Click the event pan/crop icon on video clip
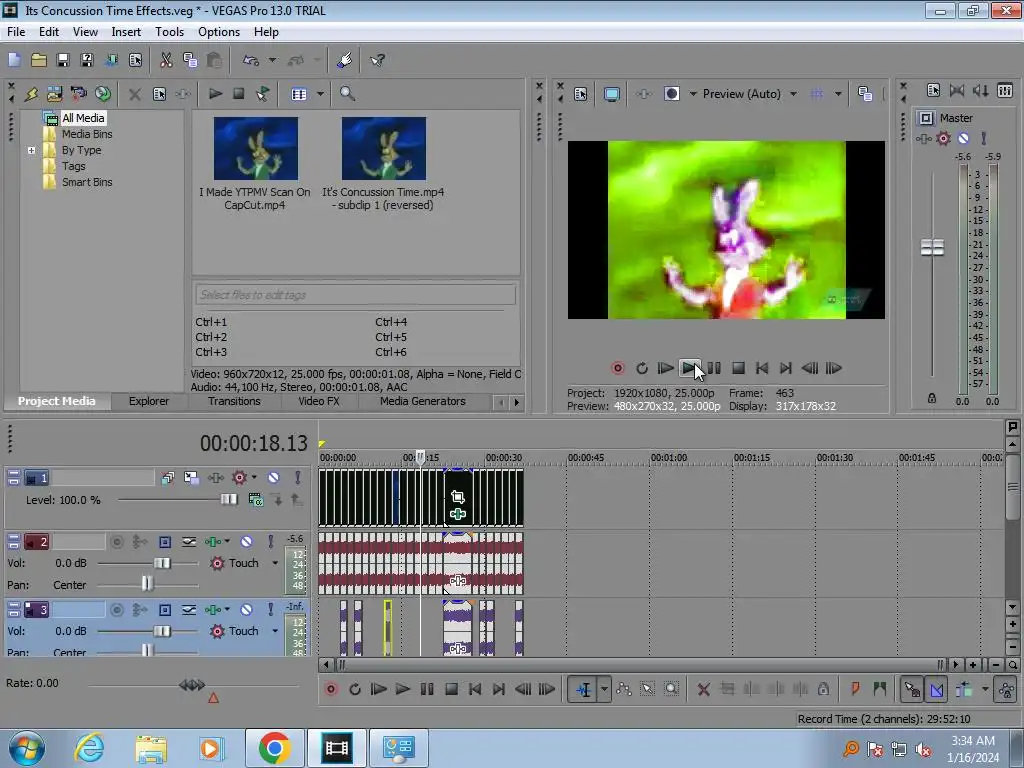The width and height of the screenshot is (1024, 768). 458,497
